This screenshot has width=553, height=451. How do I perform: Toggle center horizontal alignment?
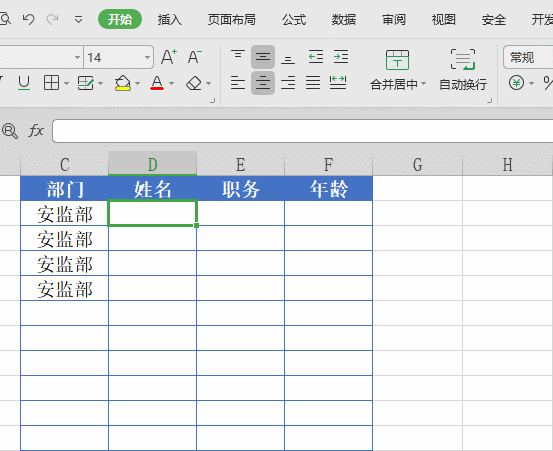(263, 83)
